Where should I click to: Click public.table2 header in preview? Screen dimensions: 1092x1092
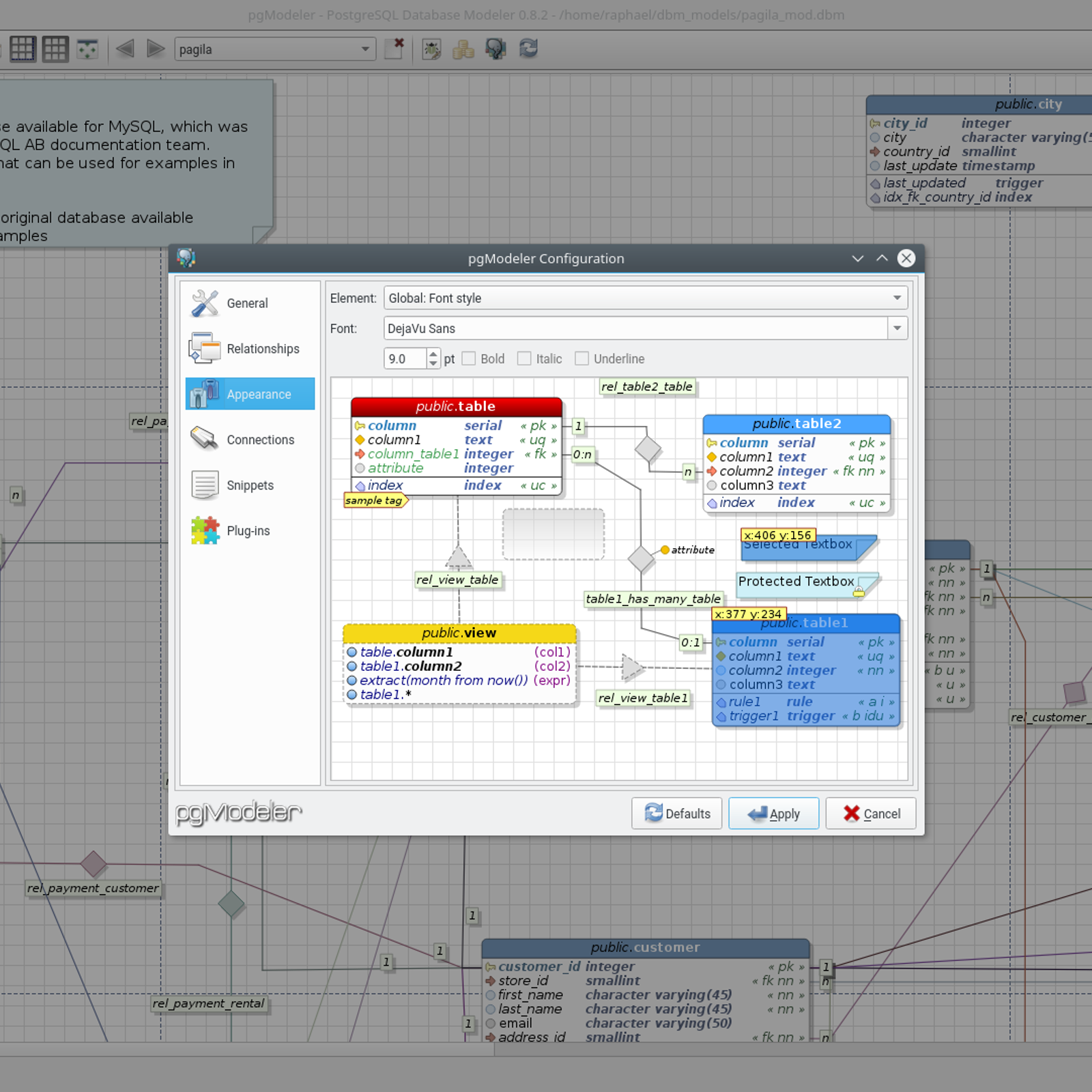pyautogui.click(x=796, y=424)
